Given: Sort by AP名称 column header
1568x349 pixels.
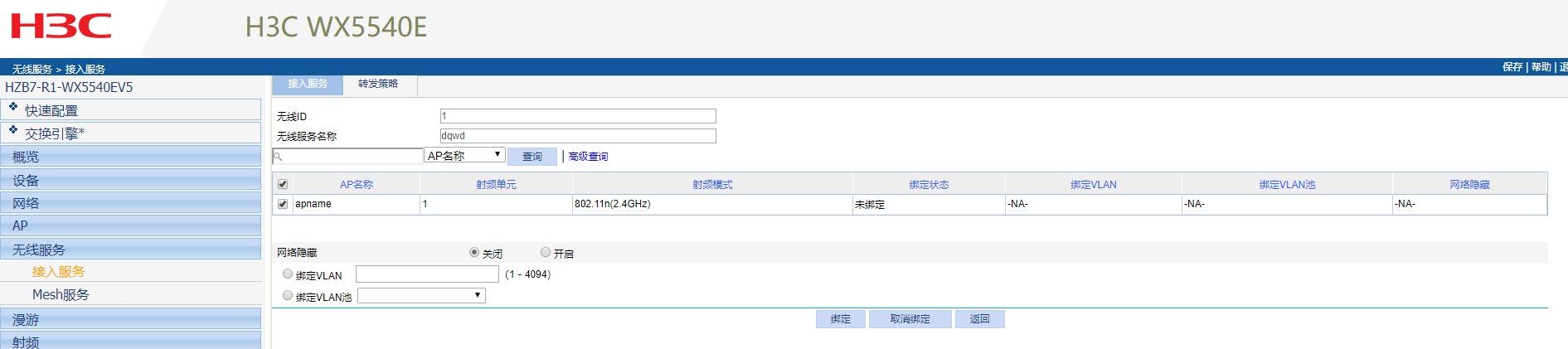Looking at the screenshot, I should click(x=357, y=184).
